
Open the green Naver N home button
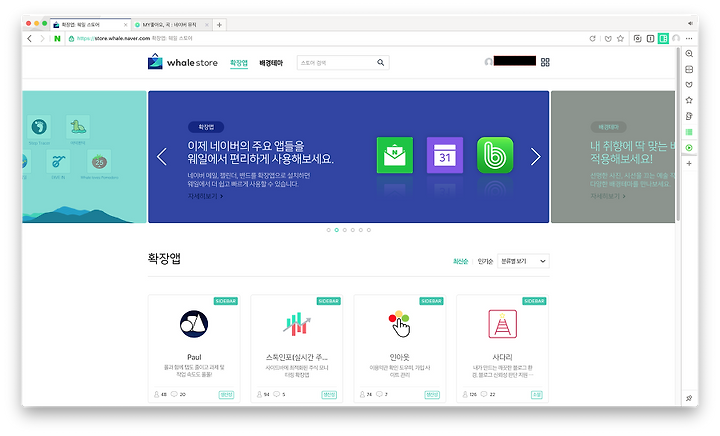(57, 39)
